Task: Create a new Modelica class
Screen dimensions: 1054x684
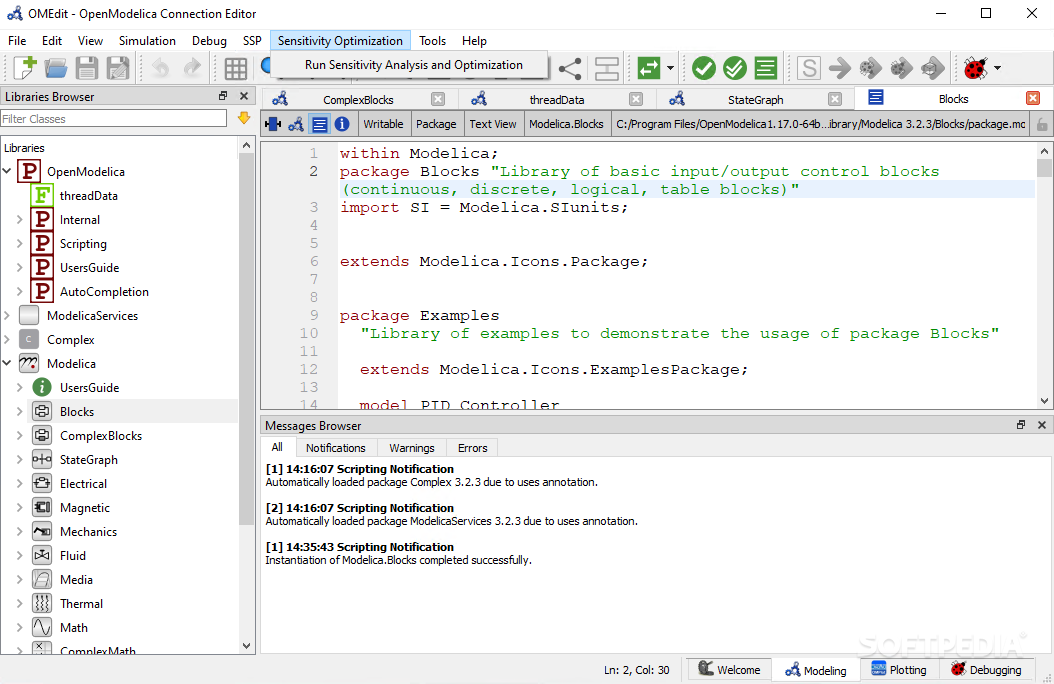Action: [x=24, y=68]
